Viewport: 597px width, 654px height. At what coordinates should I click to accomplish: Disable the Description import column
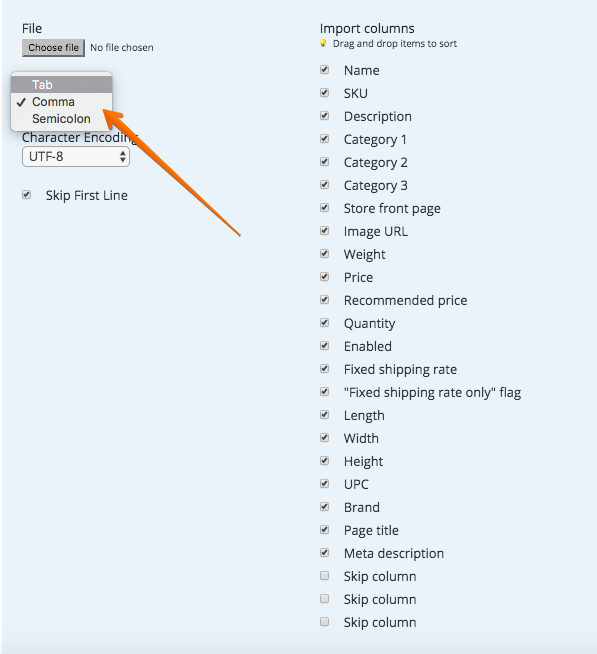[325, 116]
